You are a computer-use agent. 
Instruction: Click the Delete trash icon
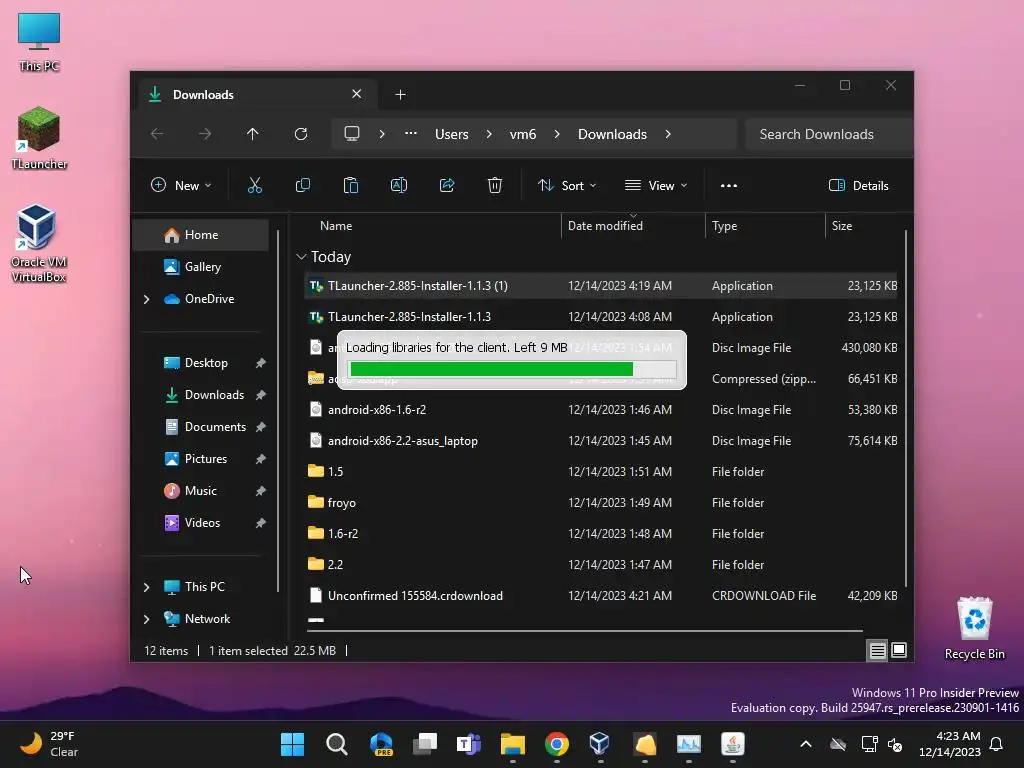click(x=495, y=185)
